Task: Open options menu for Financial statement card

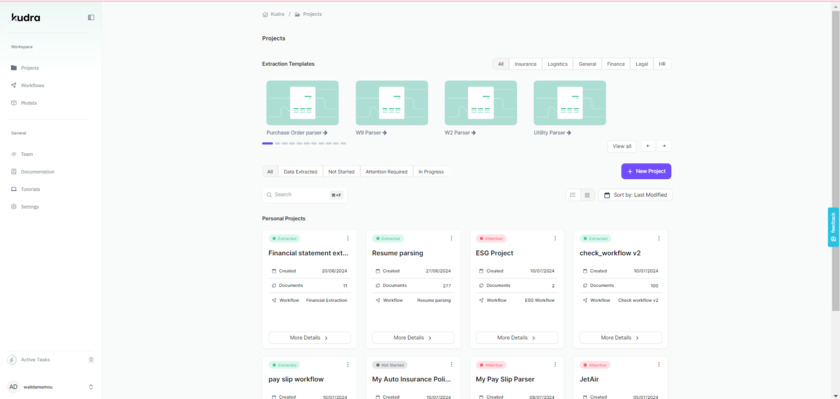Action: pyautogui.click(x=348, y=238)
